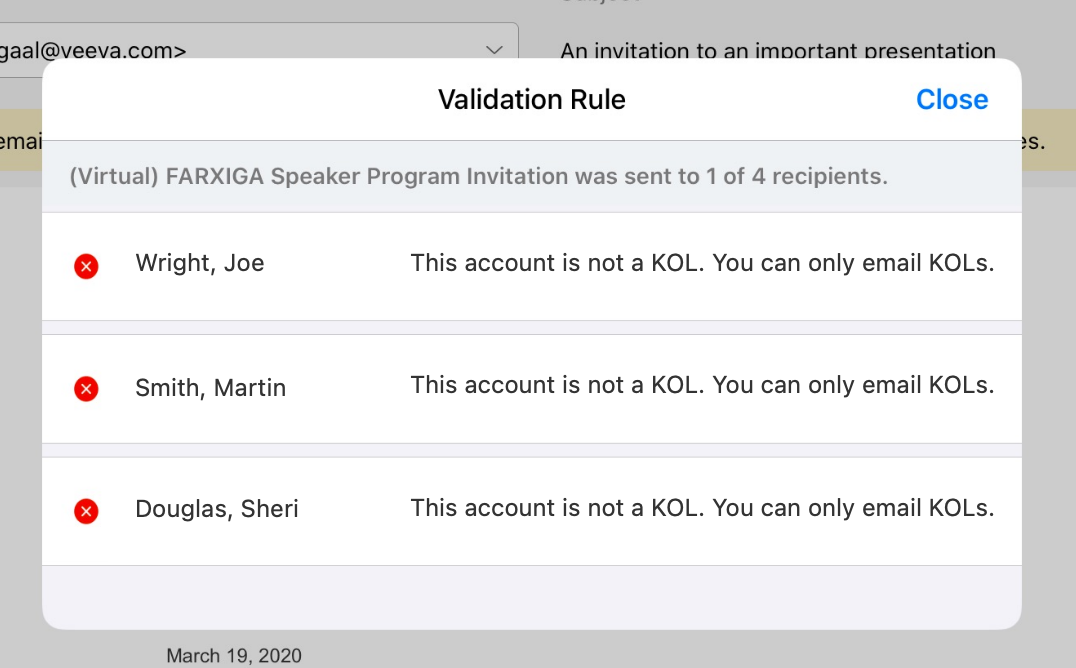The height and width of the screenshot is (668, 1076).
Task: Click the yellow warning banner at the left edge
Action: [x=20, y=141]
